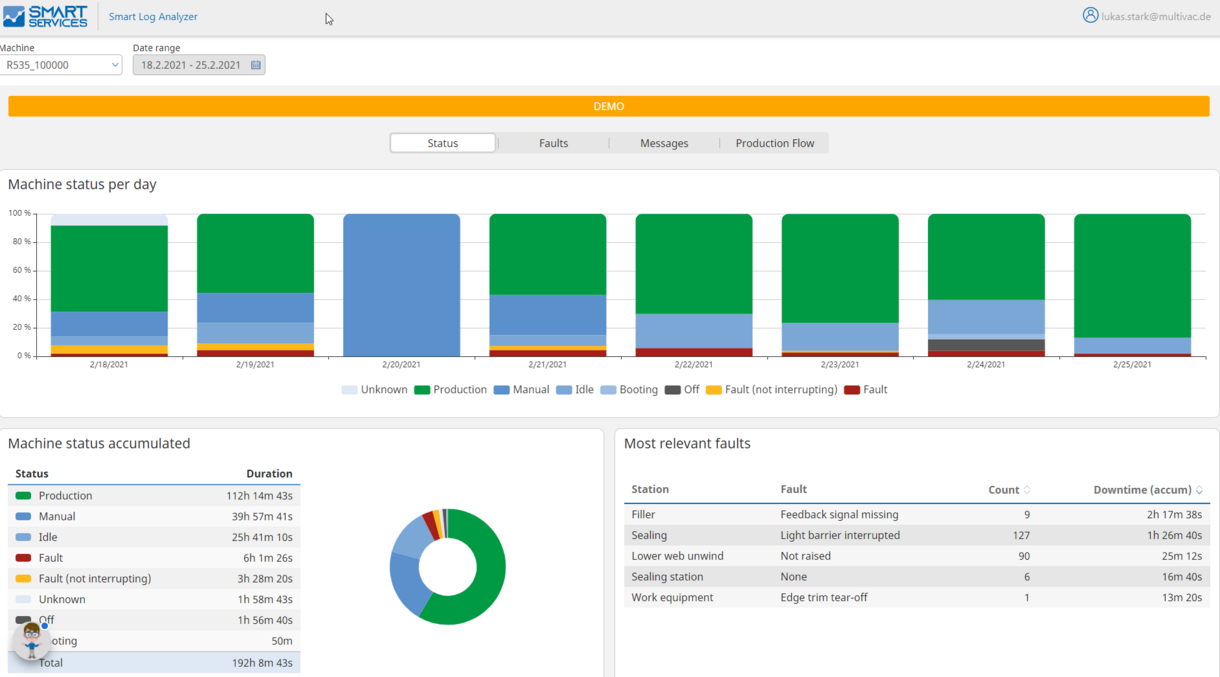
Task: Open the date range picker field
Action: click(x=190, y=65)
